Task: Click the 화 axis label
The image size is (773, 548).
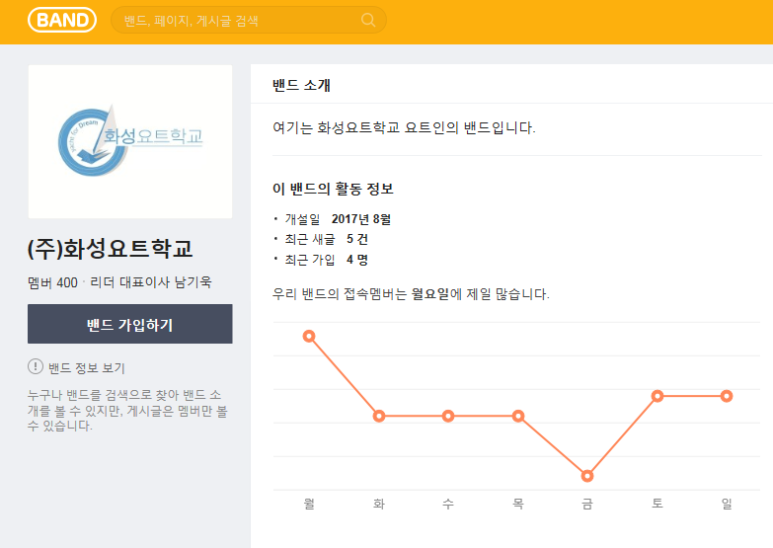Action: click(x=379, y=504)
